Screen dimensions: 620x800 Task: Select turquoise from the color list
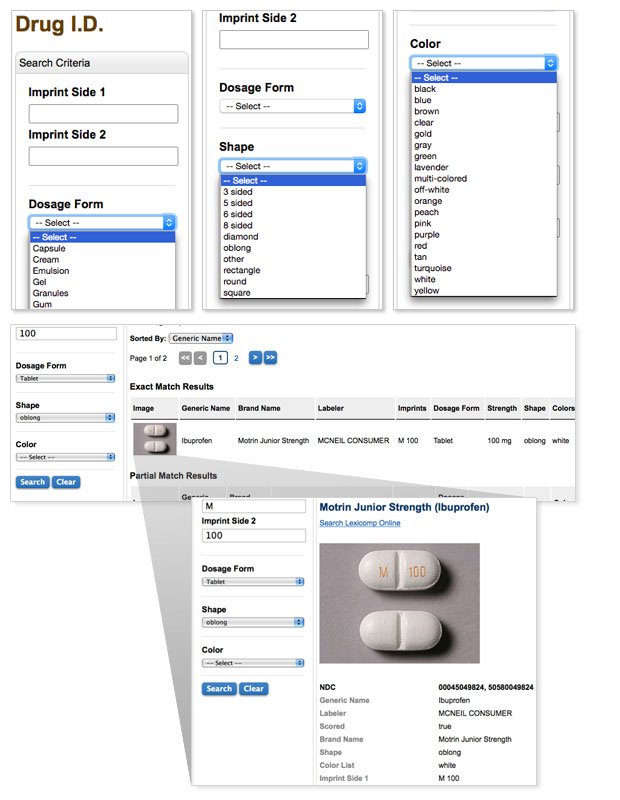[x=433, y=268]
